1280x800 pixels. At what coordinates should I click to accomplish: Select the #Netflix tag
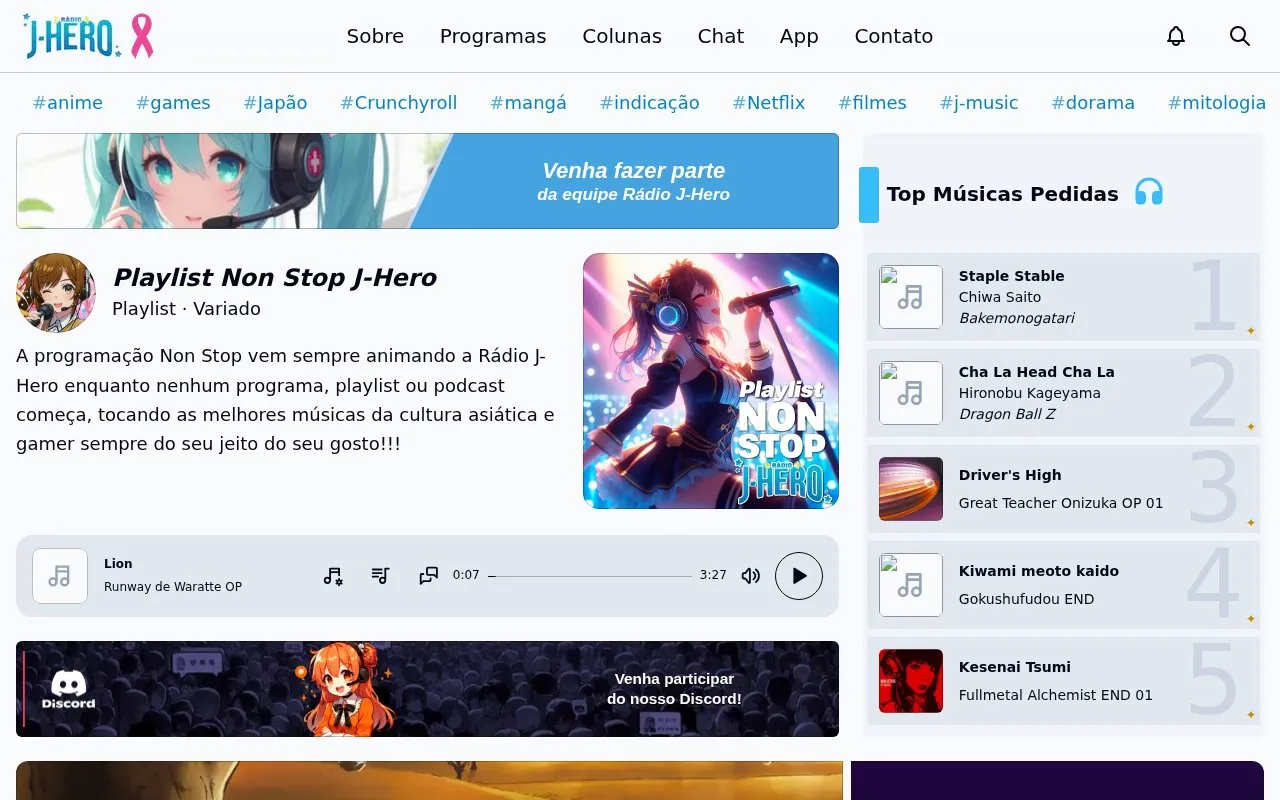pos(769,103)
